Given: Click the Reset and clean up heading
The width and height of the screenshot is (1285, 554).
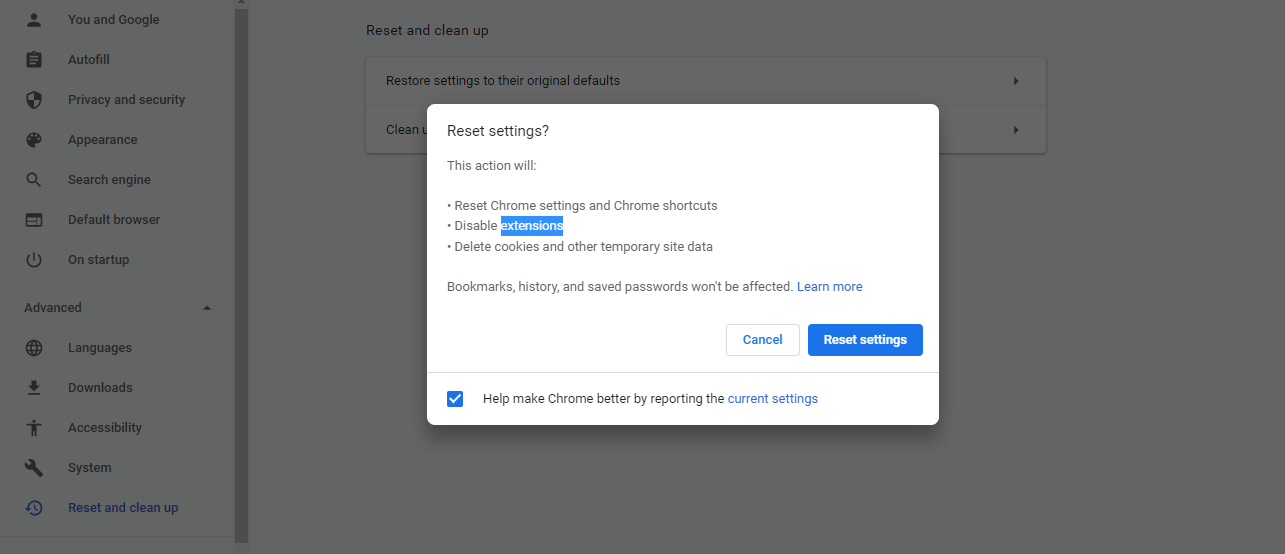Looking at the screenshot, I should click(x=427, y=31).
